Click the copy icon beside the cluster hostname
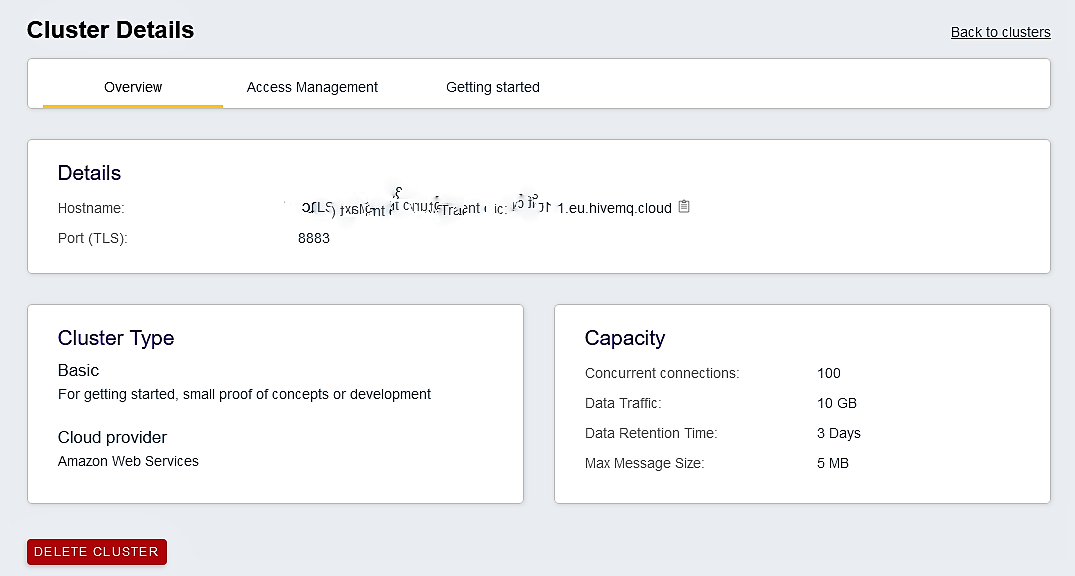 tap(684, 206)
